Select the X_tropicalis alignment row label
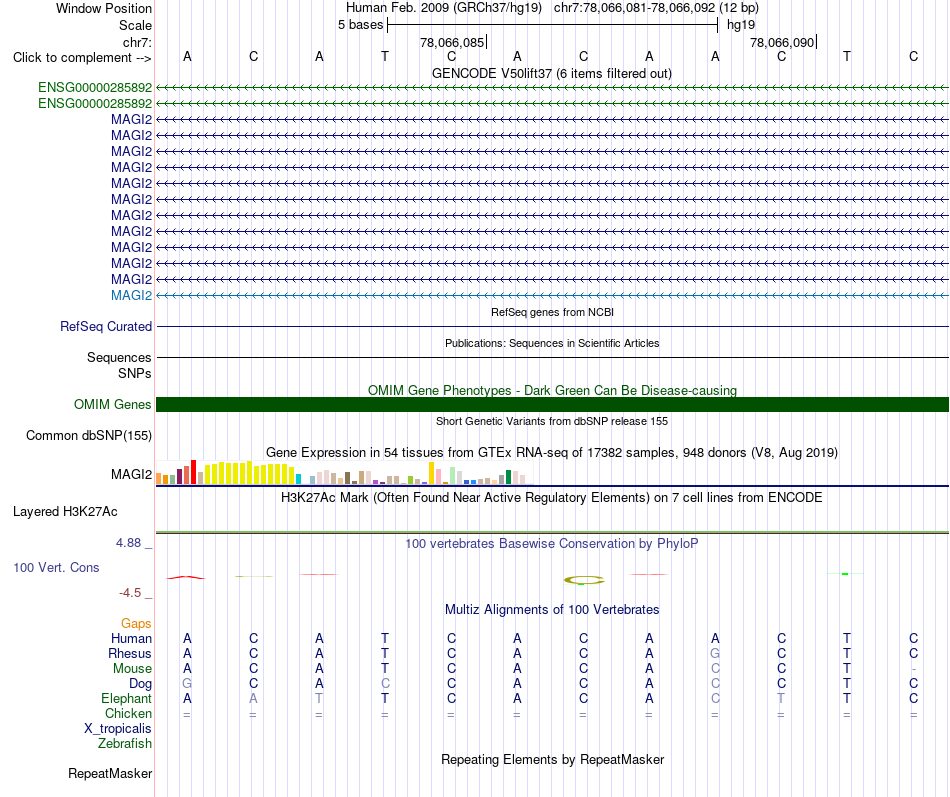This screenshot has height=797, width=950. pyautogui.click(x=118, y=729)
